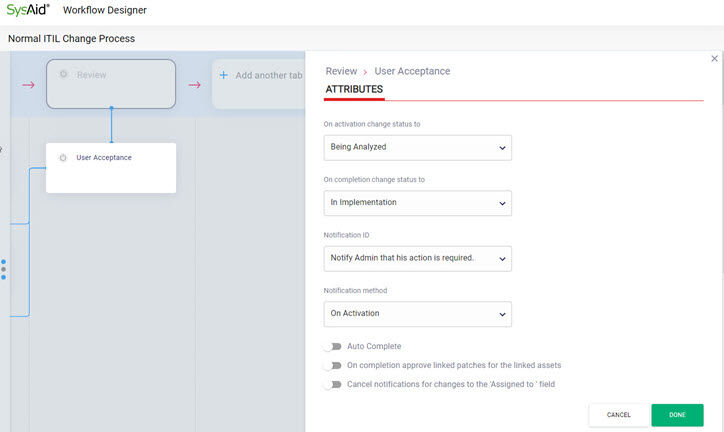Click power icon on Review tab box
724x432 pixels.
tap(64, 74)
